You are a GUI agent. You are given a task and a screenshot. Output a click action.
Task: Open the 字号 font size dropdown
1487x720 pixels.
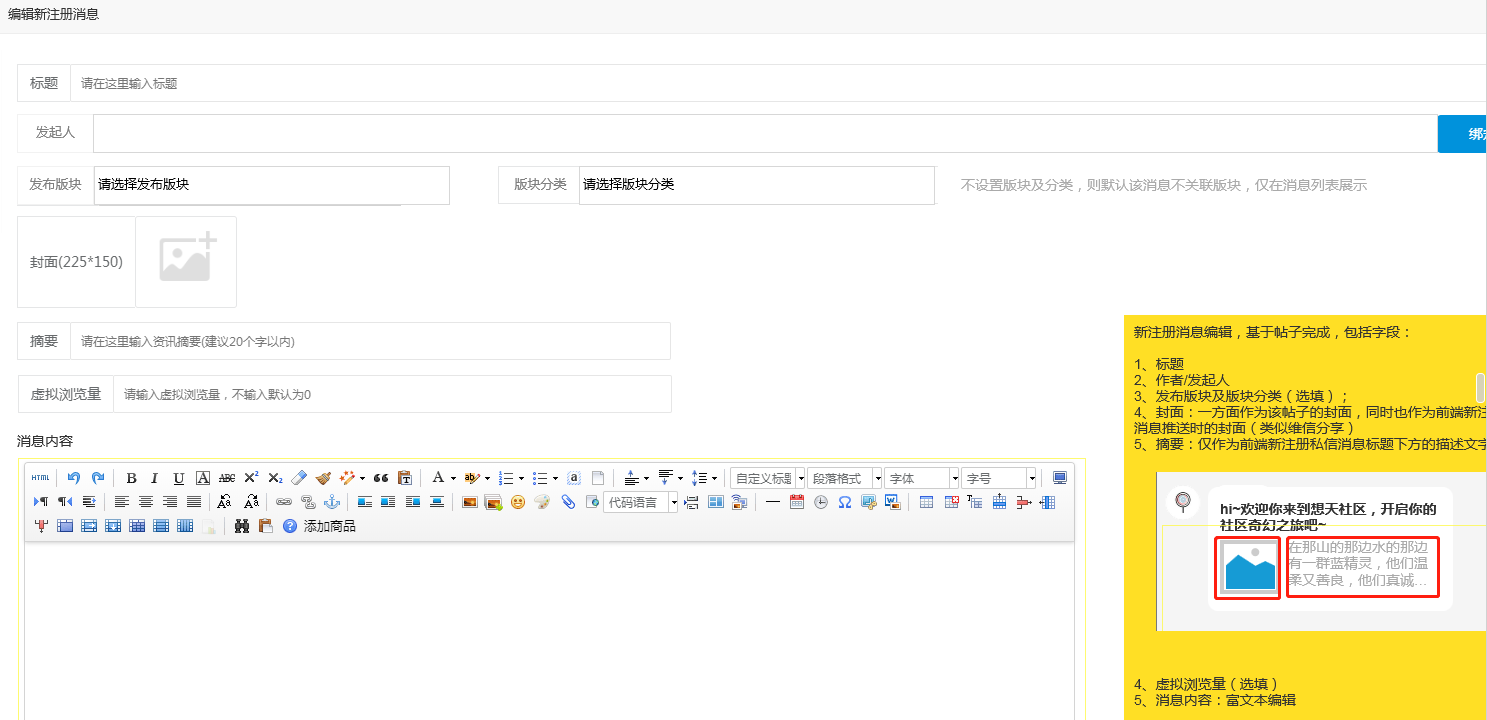(x=998, y=478)
